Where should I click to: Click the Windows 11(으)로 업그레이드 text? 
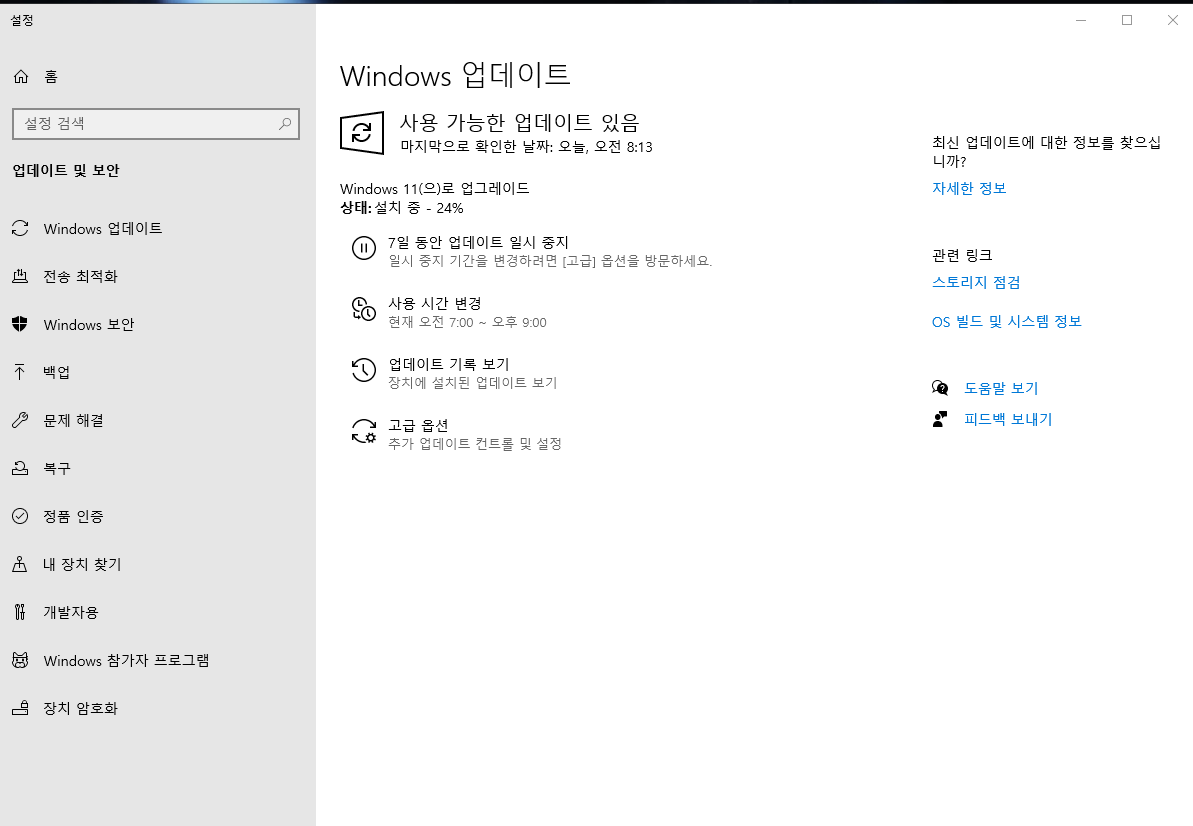click(x=434, y=188)
